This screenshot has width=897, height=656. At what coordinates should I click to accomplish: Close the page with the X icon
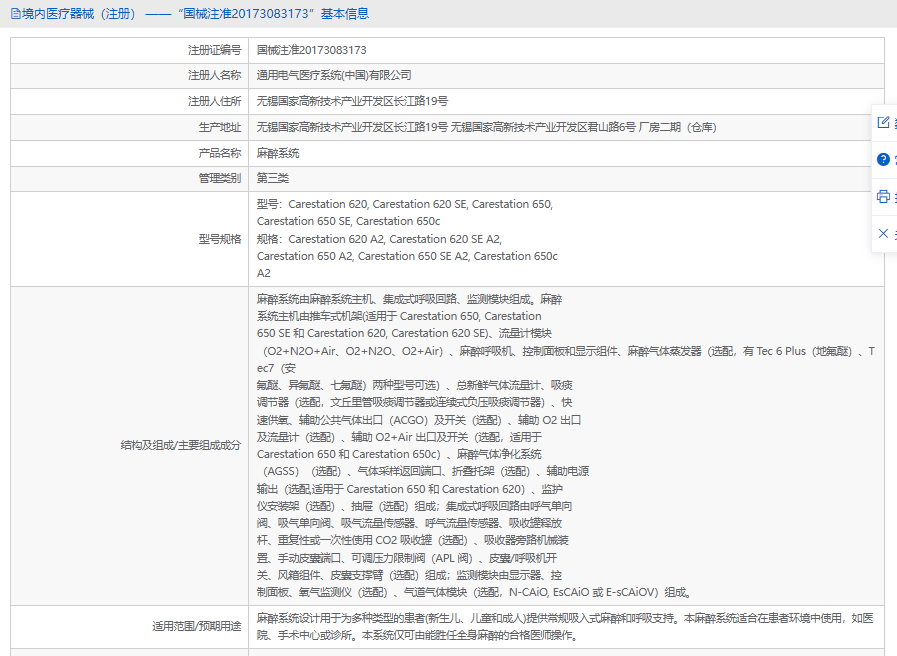pyautogui.click(x=883, y=233)
